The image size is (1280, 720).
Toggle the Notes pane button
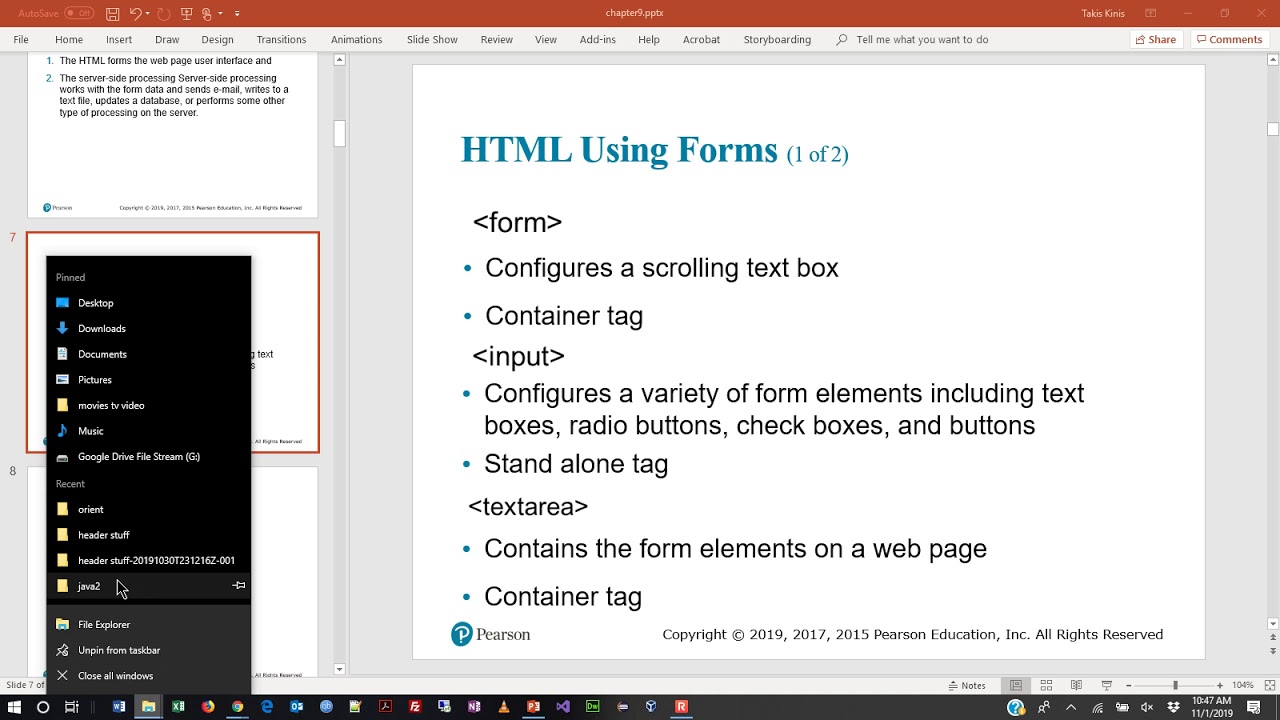click(x=967, y=685)
